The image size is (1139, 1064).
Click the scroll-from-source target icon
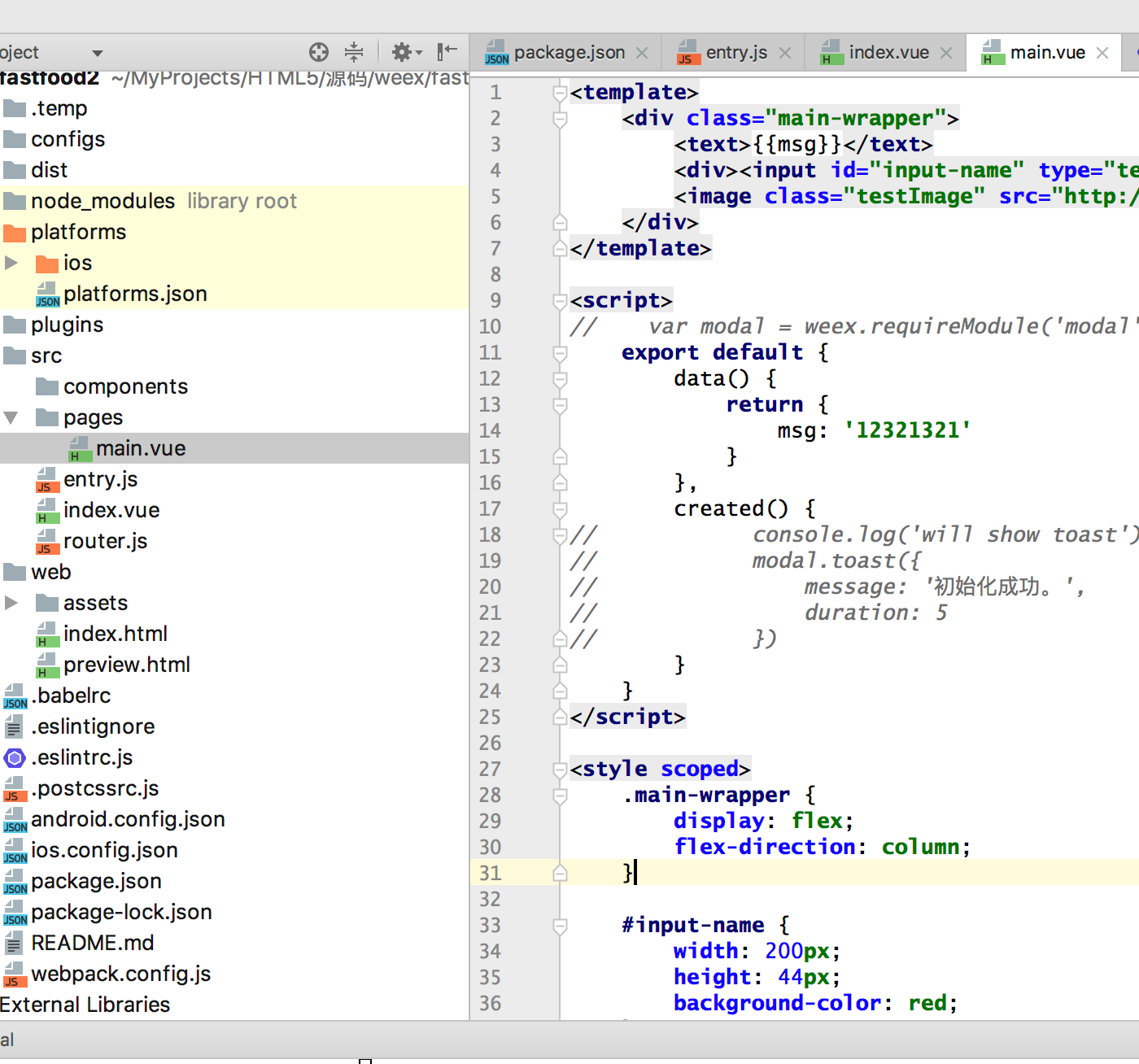(319, 53)
